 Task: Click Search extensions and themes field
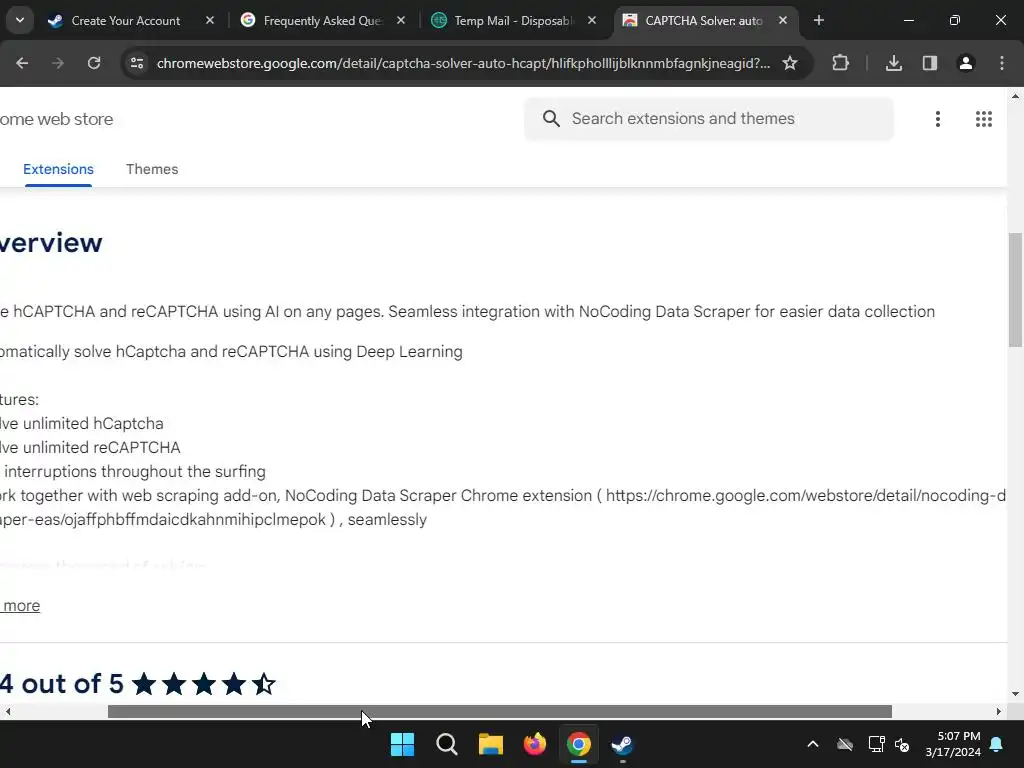[x=709, y=119]
